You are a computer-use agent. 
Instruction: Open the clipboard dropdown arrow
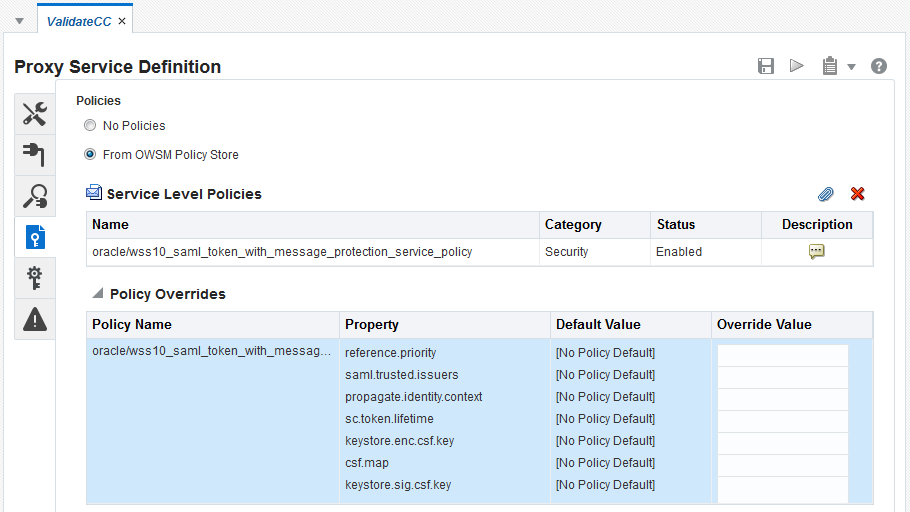click(x=851, y=67)
